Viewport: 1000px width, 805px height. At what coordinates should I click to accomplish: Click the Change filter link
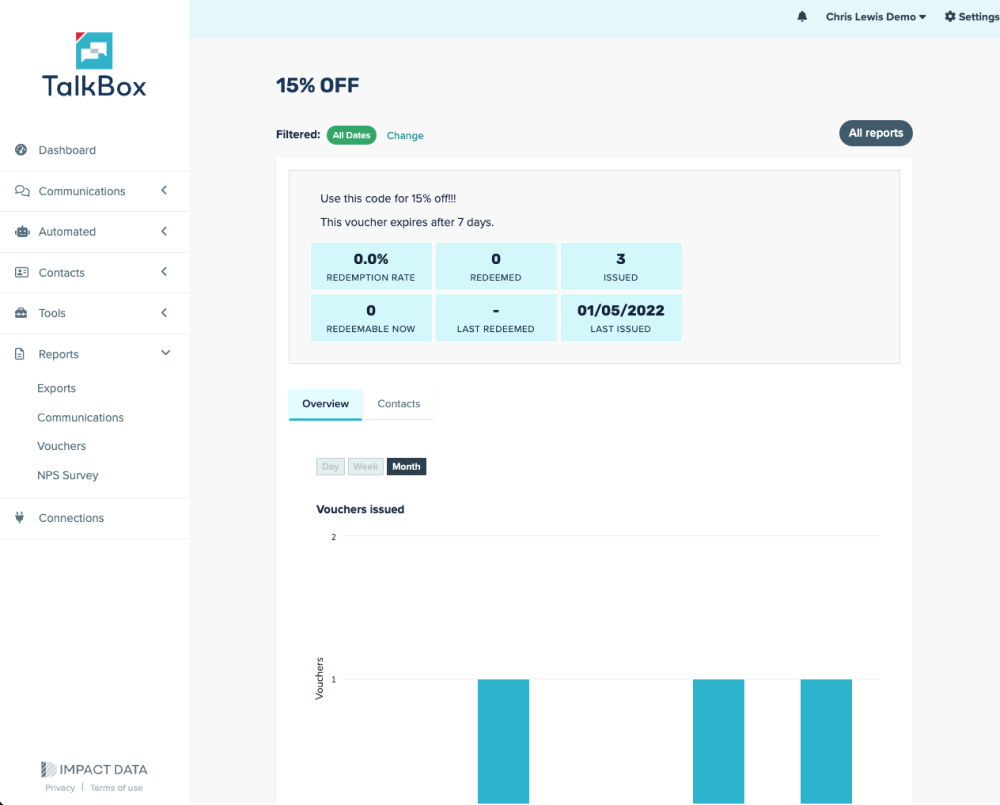point(405,136)
